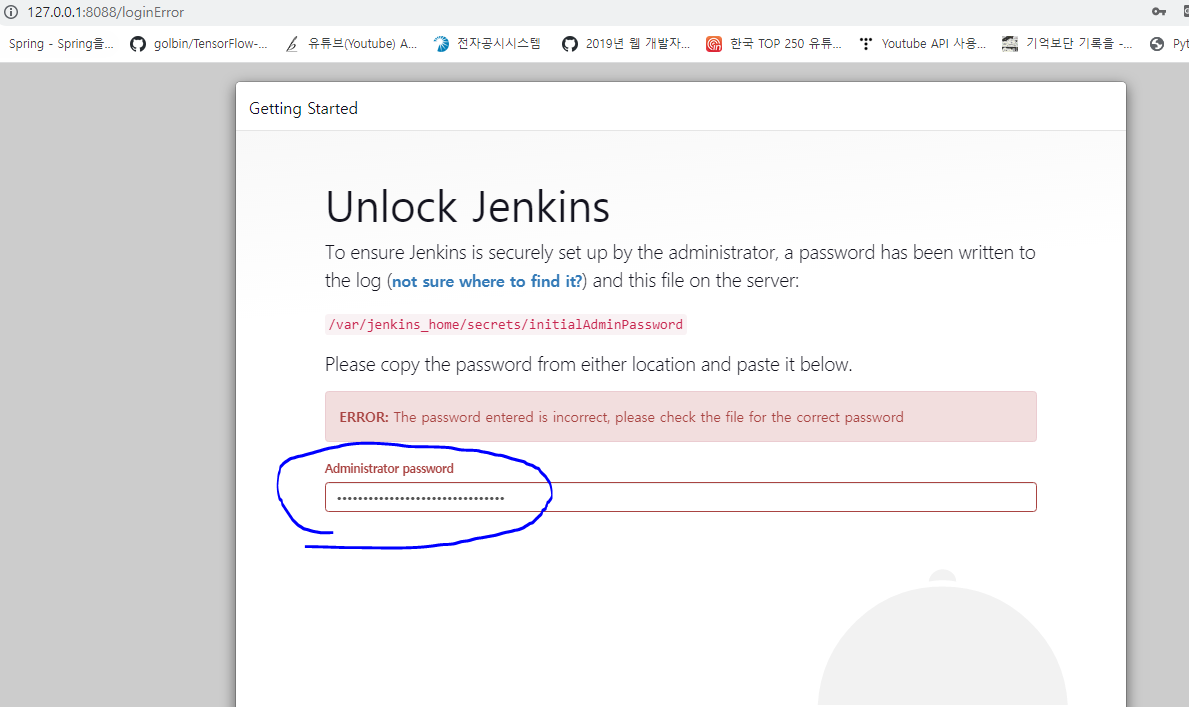This screenshot has width=1189, height=707.
Task: Click the 'Getting Started' dialog title
Action: coord(303,108)
